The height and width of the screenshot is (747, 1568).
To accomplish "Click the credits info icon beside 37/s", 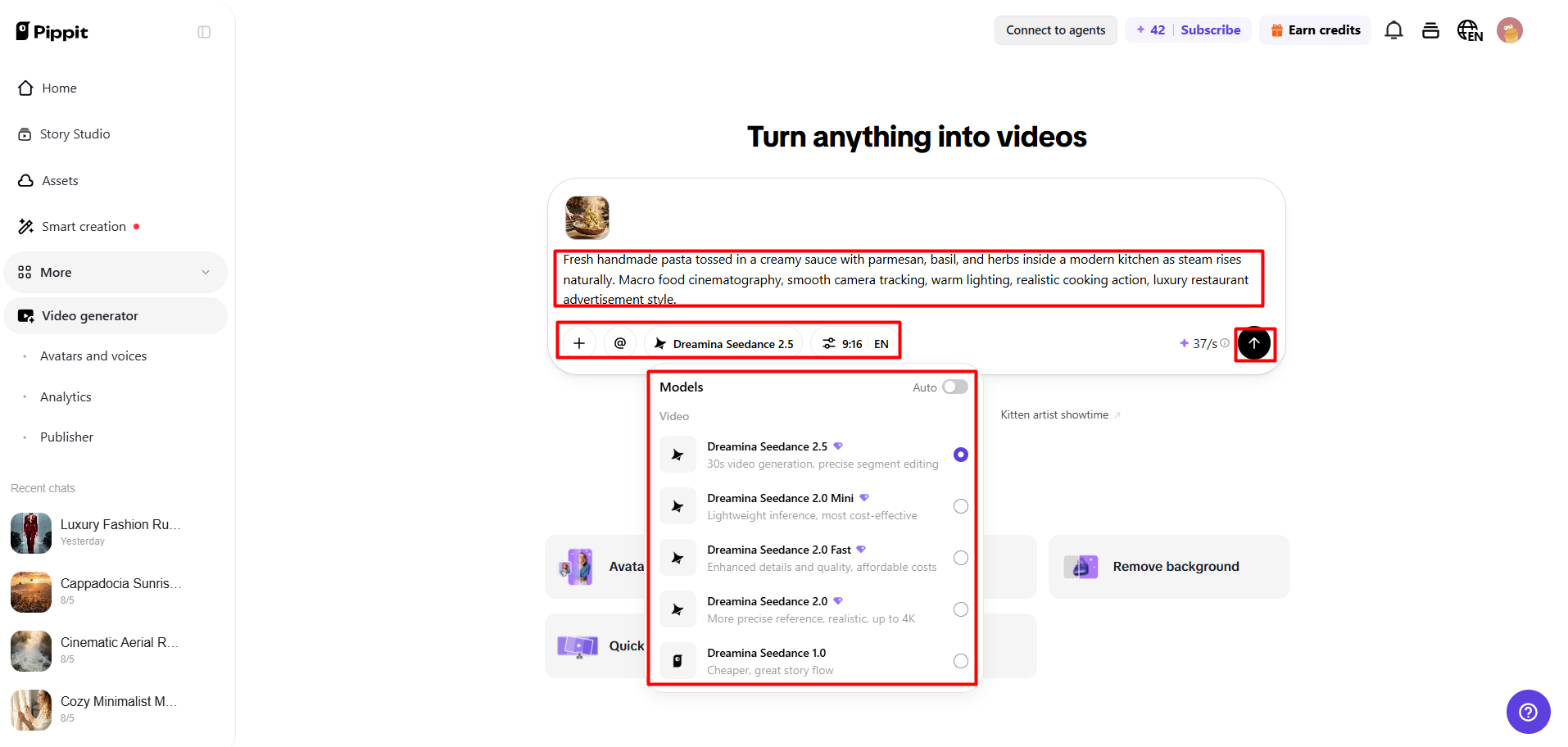I will (1225, 343).
